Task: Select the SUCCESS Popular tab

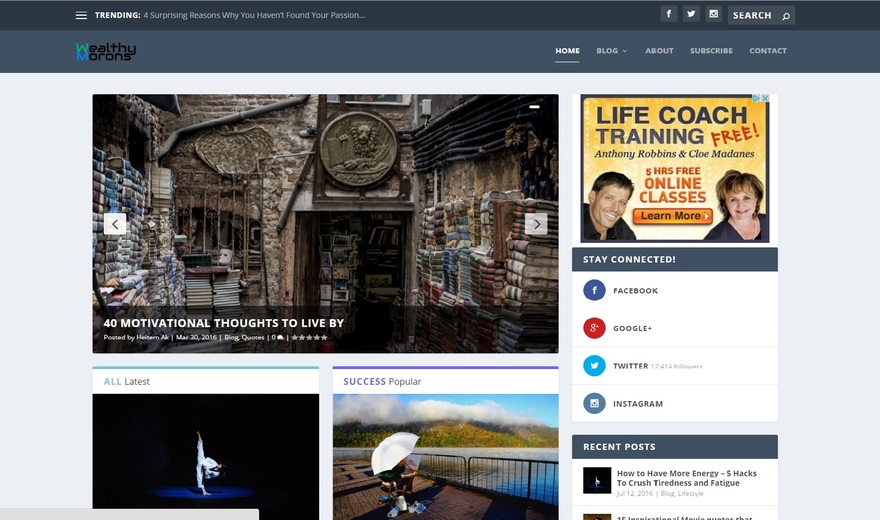Action: coord(382,381)
